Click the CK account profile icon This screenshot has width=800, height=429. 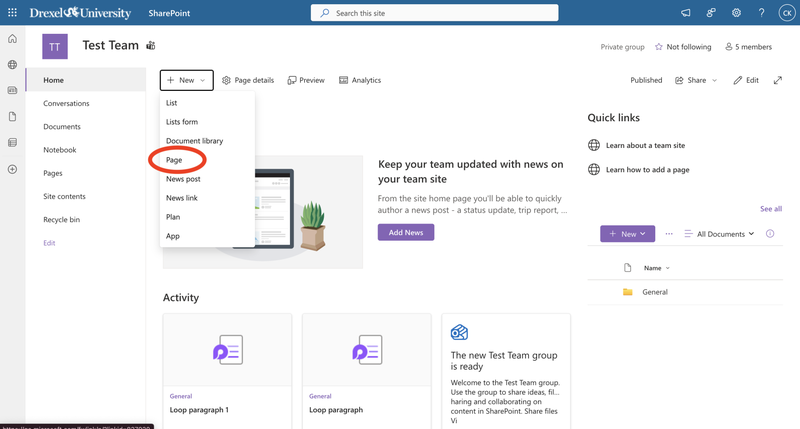point(787,13)
